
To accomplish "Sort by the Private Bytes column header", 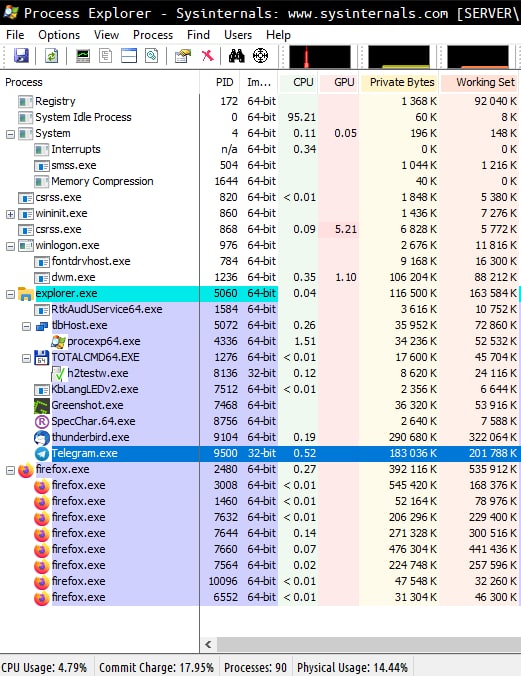I will [x=399, y=82].
